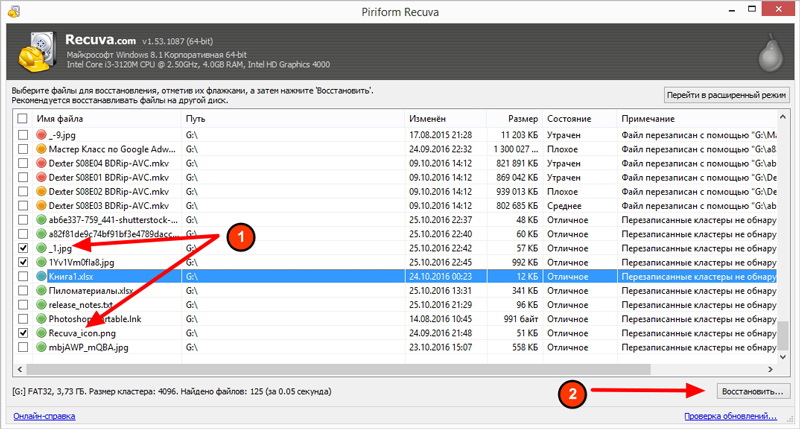Check the box for Мастер Класс по Google file
This screenshot has height=429, width=800.
click(x=23, y=149)
